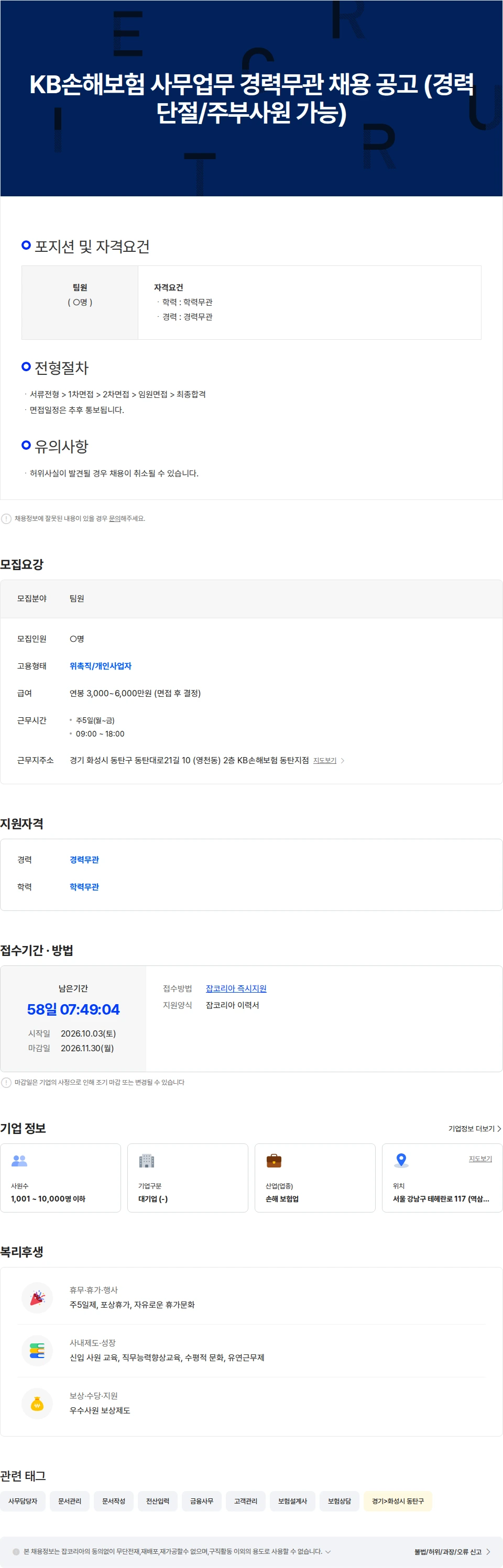Image resolution: width=503 pixels, height=1568 pixels.
Task: Click the job posting title banner heading
Action: click(x=251, y=98)
